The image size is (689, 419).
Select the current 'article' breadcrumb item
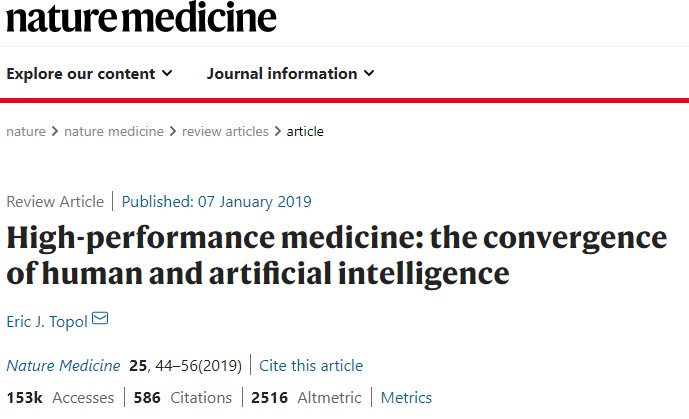tap(305, 131)
